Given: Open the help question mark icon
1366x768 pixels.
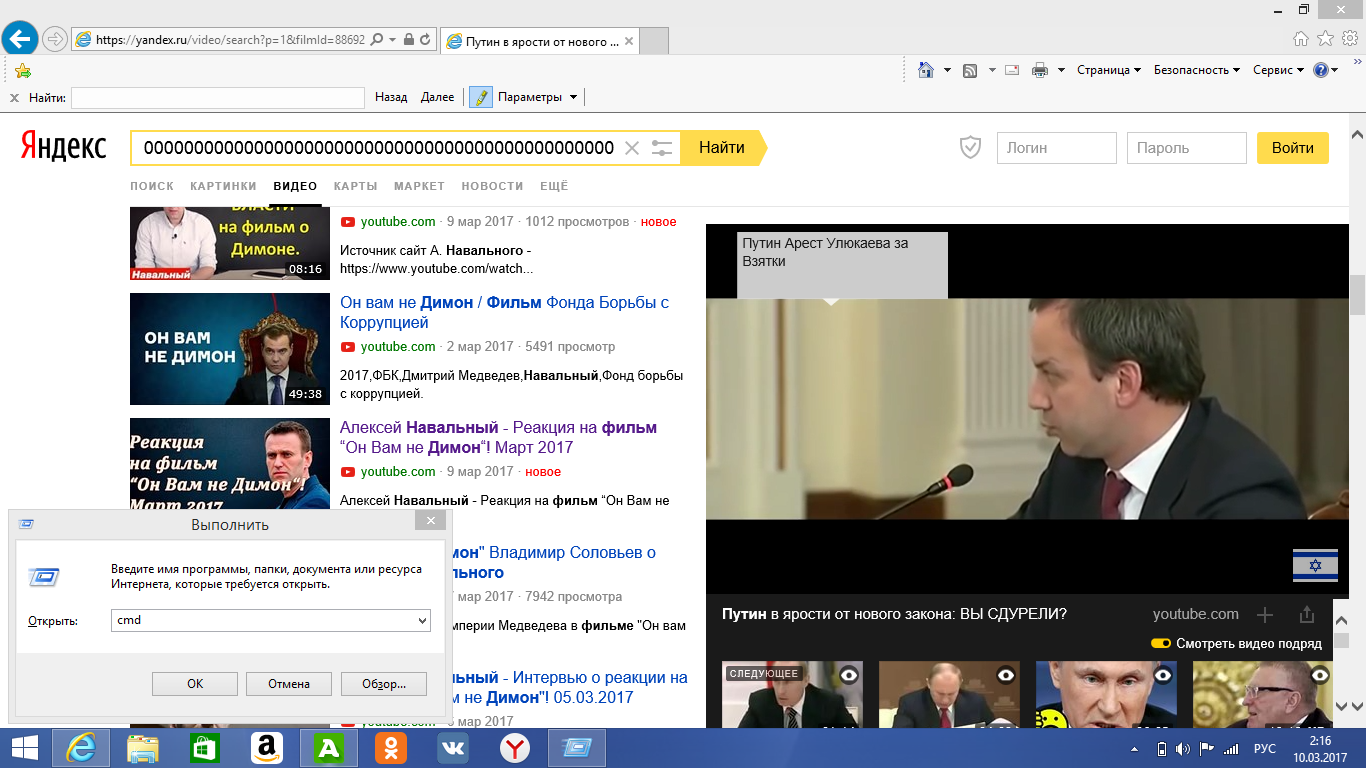Looking at the screenshot, I should pyautogui.click(x=1321, y=70).
